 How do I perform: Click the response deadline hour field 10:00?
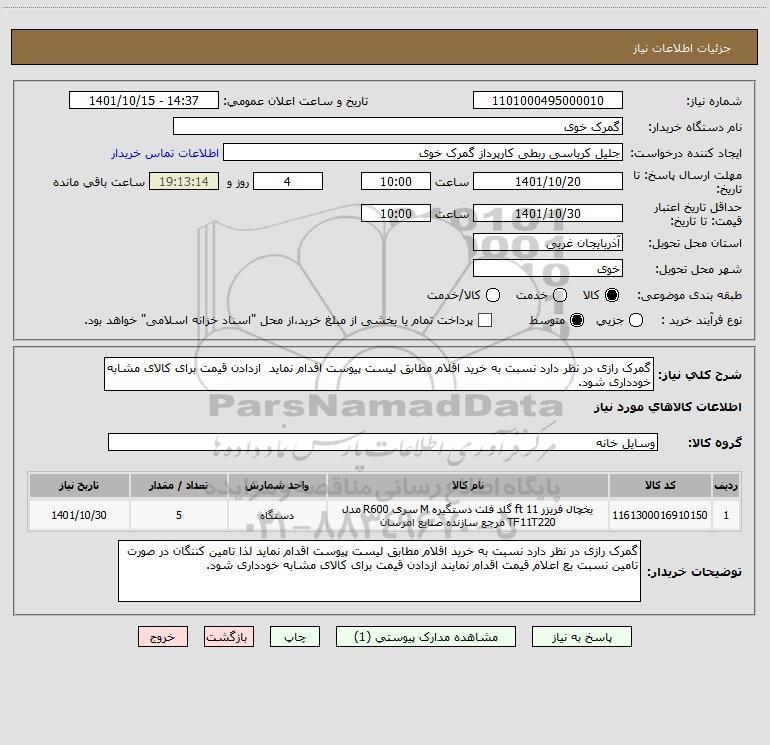(396, 181)
